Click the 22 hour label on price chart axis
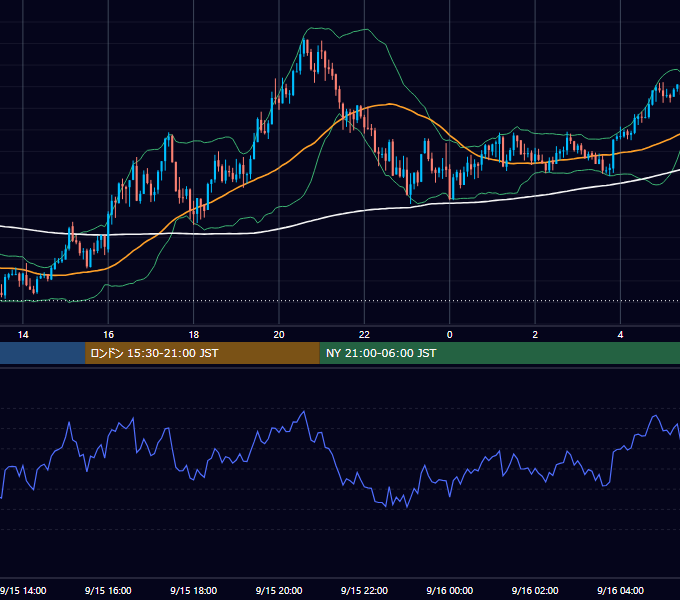680x600 pixels. [364, 334]
